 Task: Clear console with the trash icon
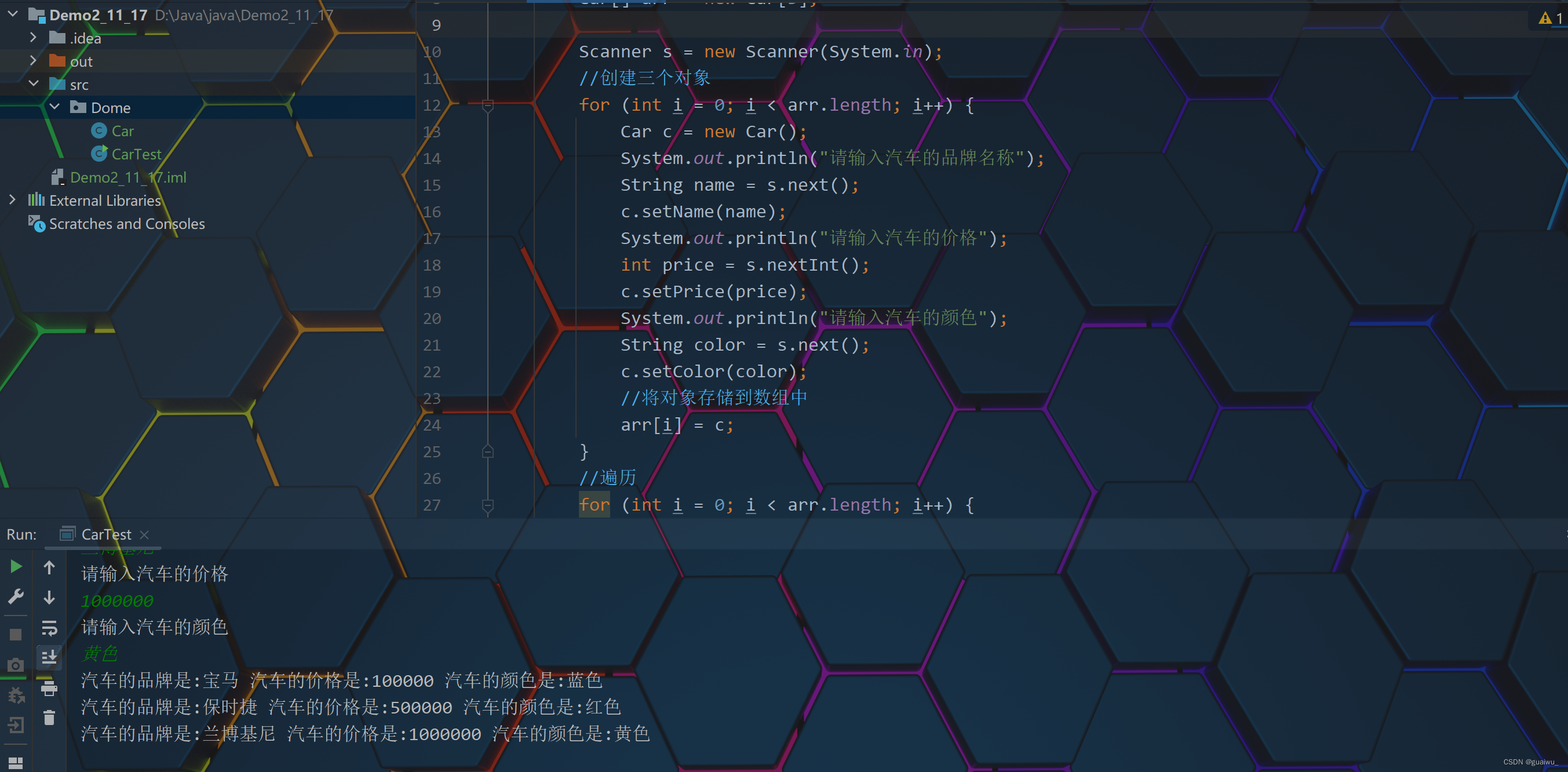click(x=49, y=718)
